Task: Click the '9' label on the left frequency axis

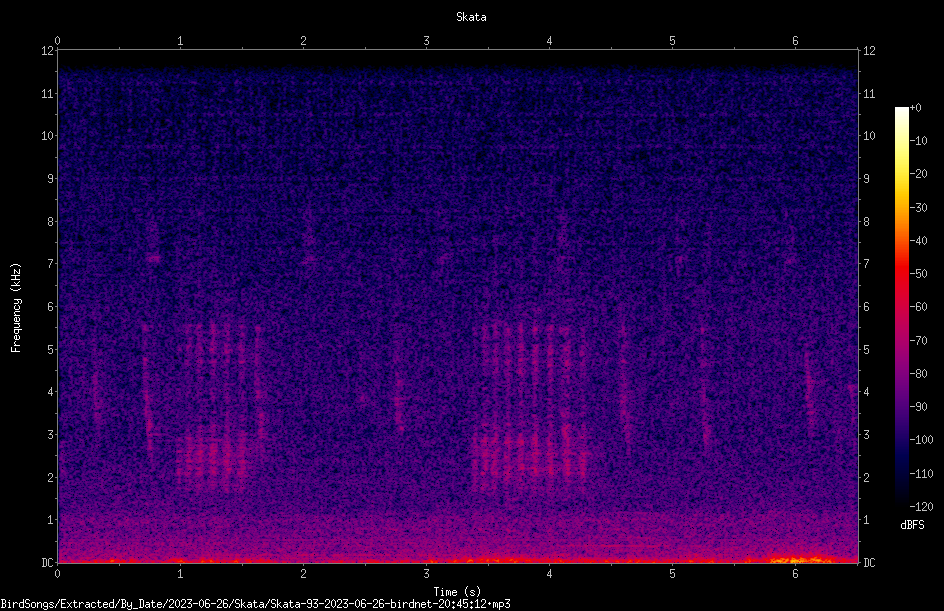Action: click(50, 179)
